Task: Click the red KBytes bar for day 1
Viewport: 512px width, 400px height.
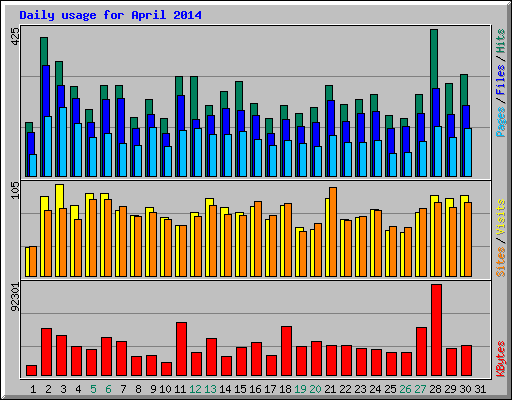Action: click(x=31, y=371)
